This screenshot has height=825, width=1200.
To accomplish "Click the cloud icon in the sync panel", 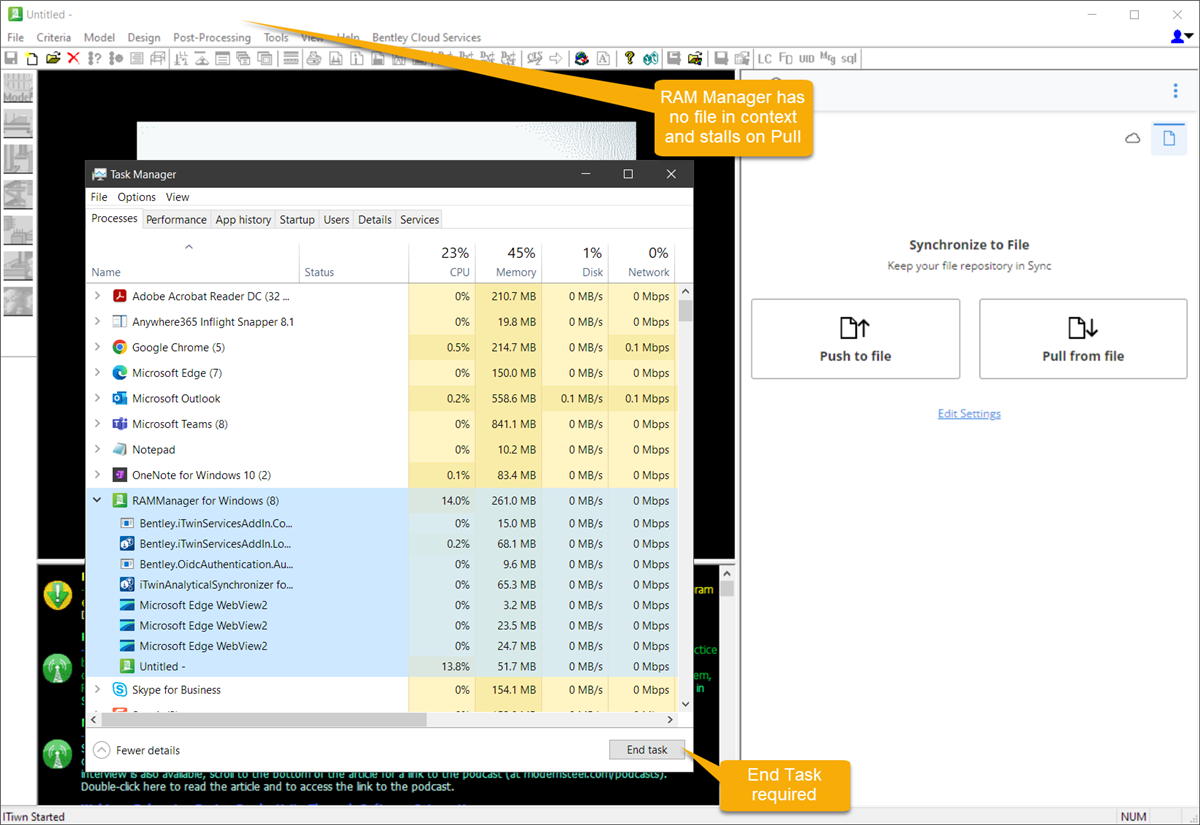I will click(x=1133, y=138).
